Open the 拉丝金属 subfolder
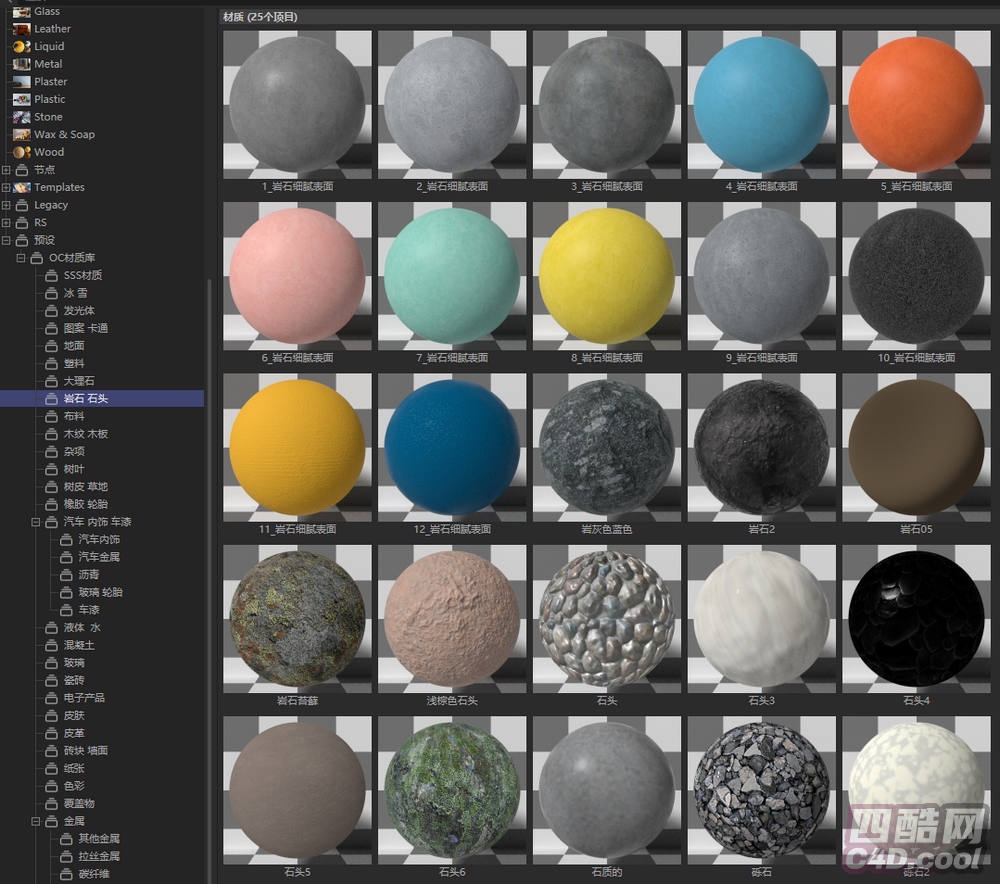The height and width of the screenshot is (884, 1000). [98, 856]
